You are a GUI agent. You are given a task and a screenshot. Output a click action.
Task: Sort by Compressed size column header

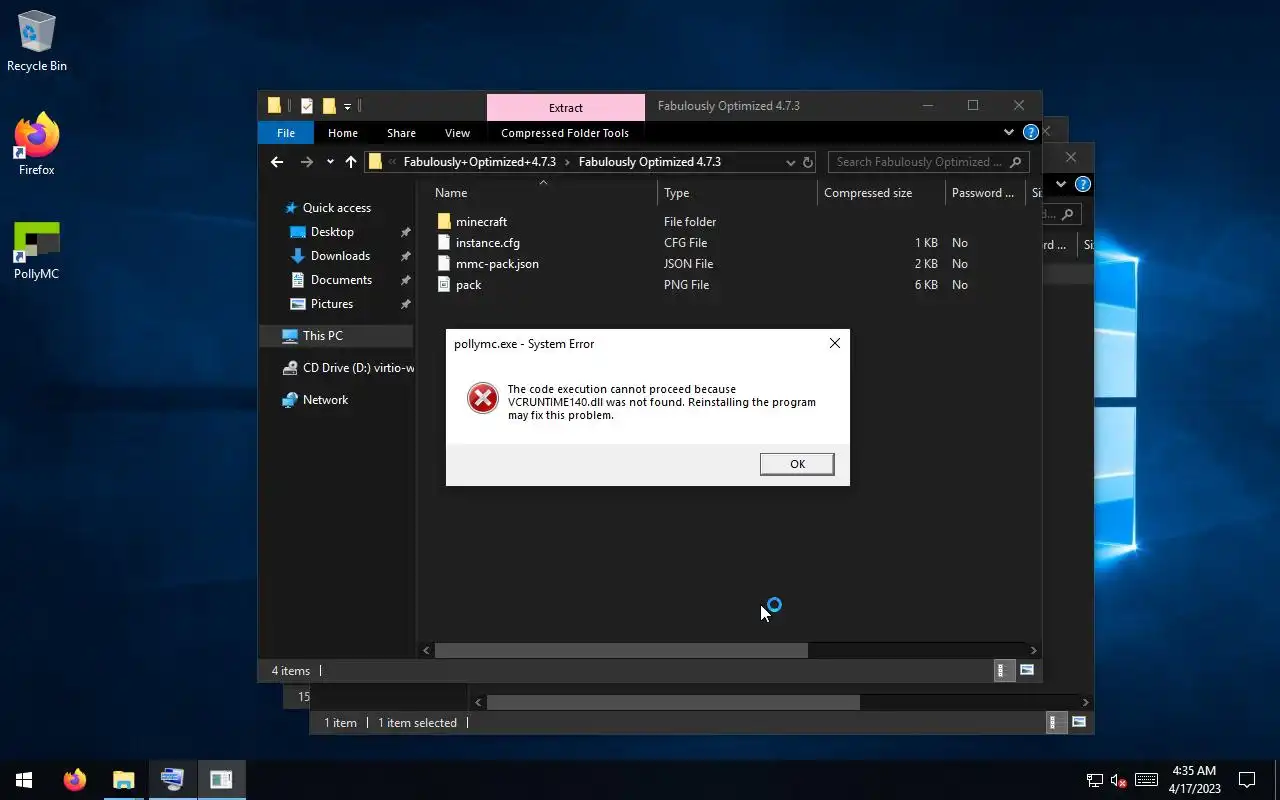point(881,193)
